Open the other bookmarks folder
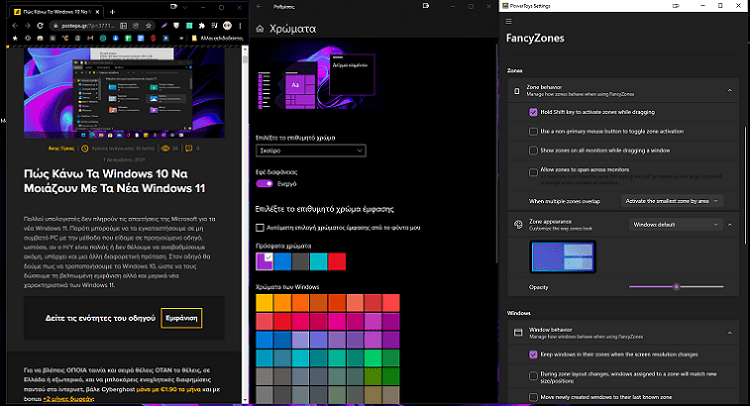Viewport: 750px width, 406px height. tap(217, 38)
